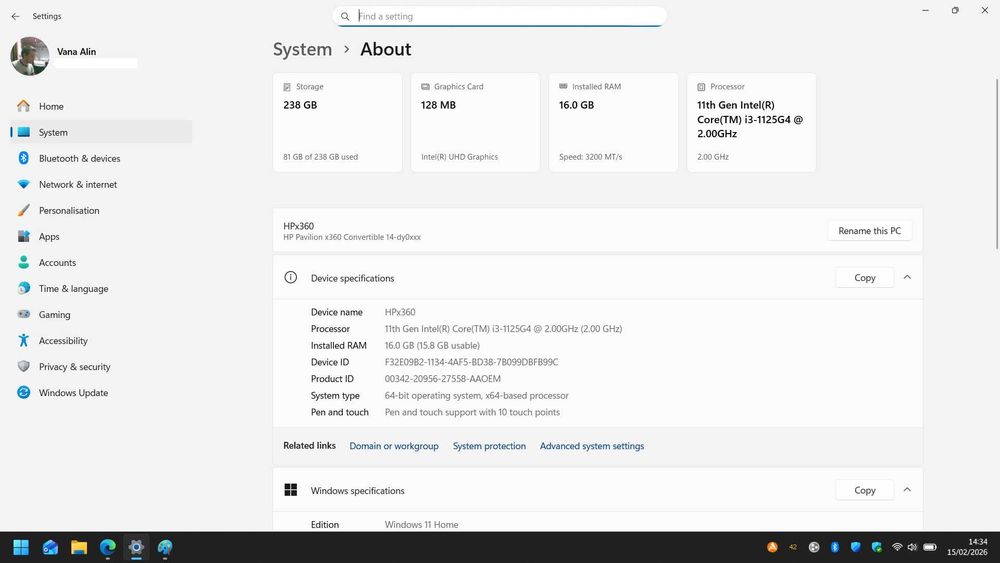Launch Microsoft Edge from the taskbar

click(108, 547)
